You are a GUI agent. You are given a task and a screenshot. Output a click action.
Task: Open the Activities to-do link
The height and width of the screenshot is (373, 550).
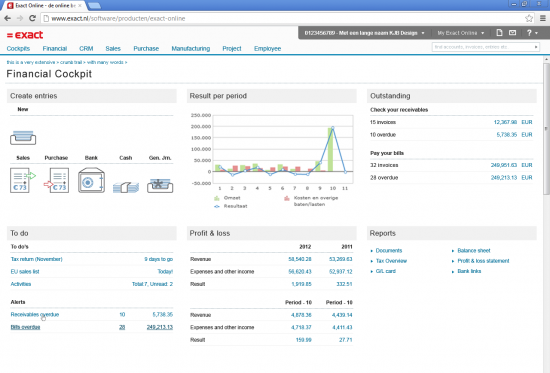point(21,284)
